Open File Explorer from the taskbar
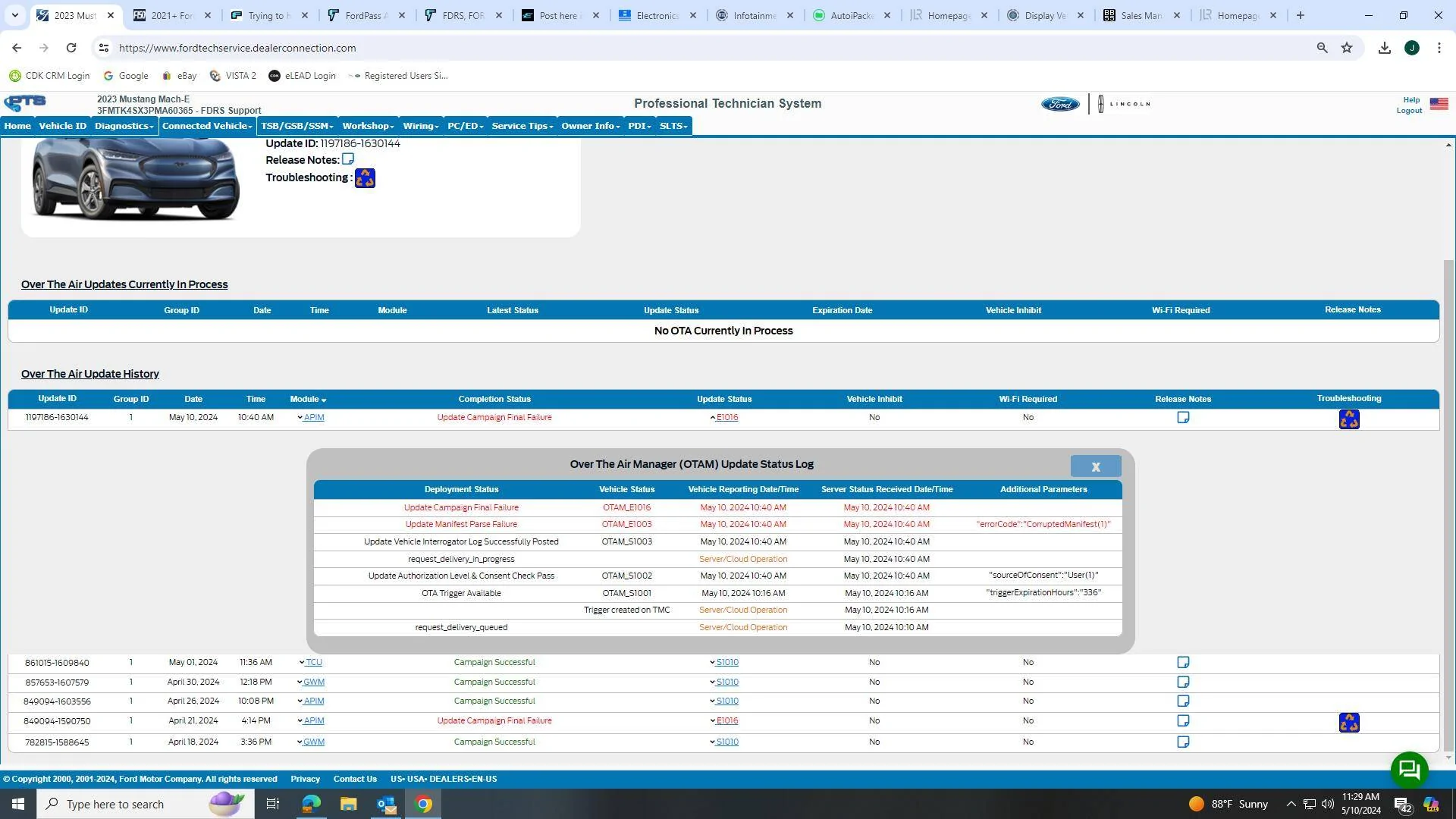 (x=348, y=804)
